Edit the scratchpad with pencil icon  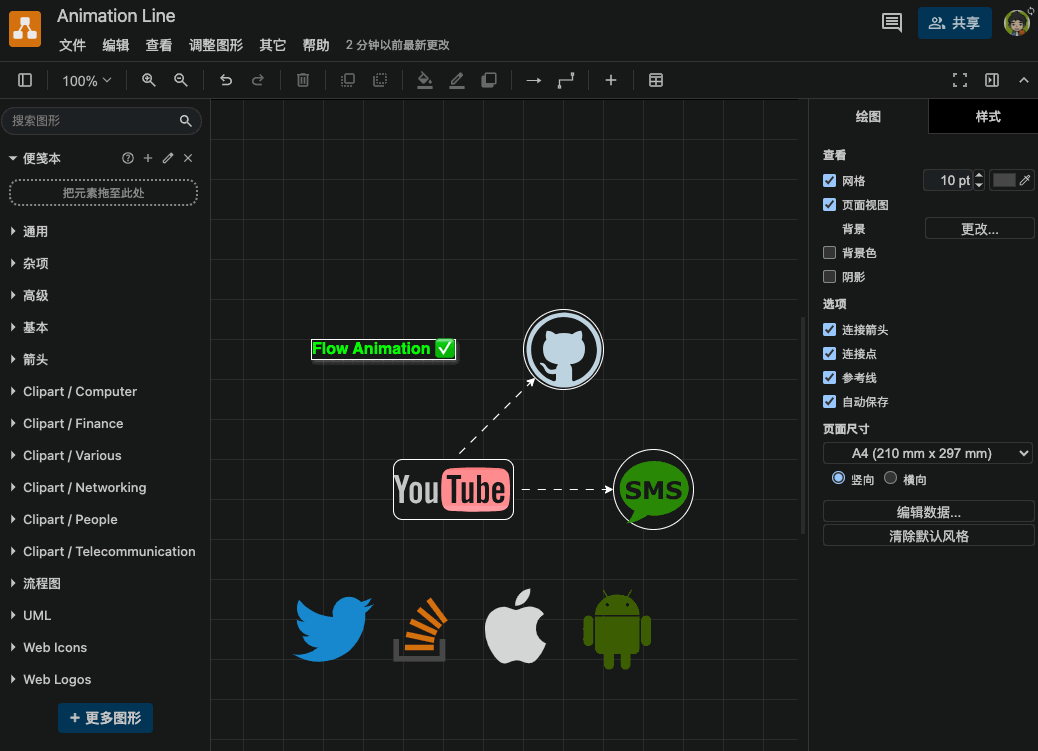(168, 158)
